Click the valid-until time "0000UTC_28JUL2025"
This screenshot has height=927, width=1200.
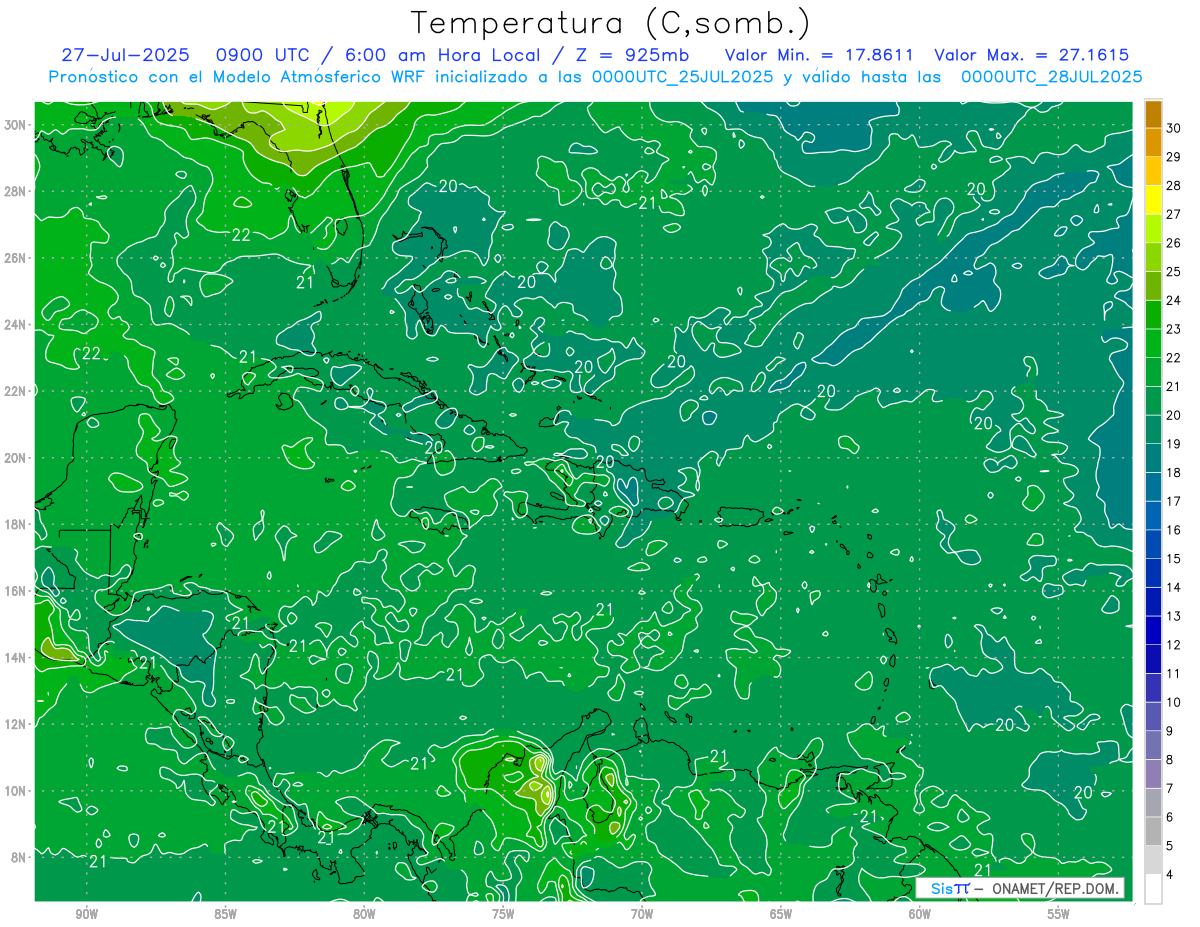(x=1051, y=77)
